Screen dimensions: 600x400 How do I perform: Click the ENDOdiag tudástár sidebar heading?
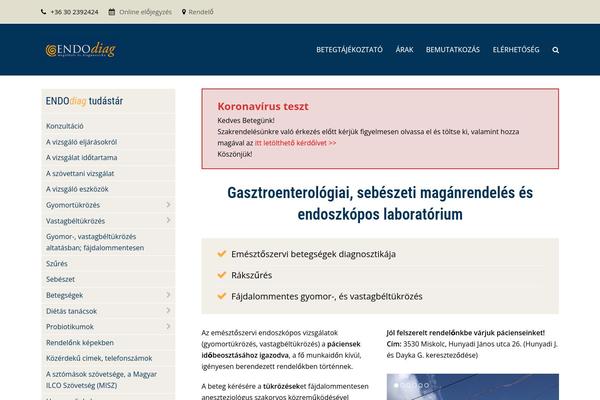tap(84, 101)
